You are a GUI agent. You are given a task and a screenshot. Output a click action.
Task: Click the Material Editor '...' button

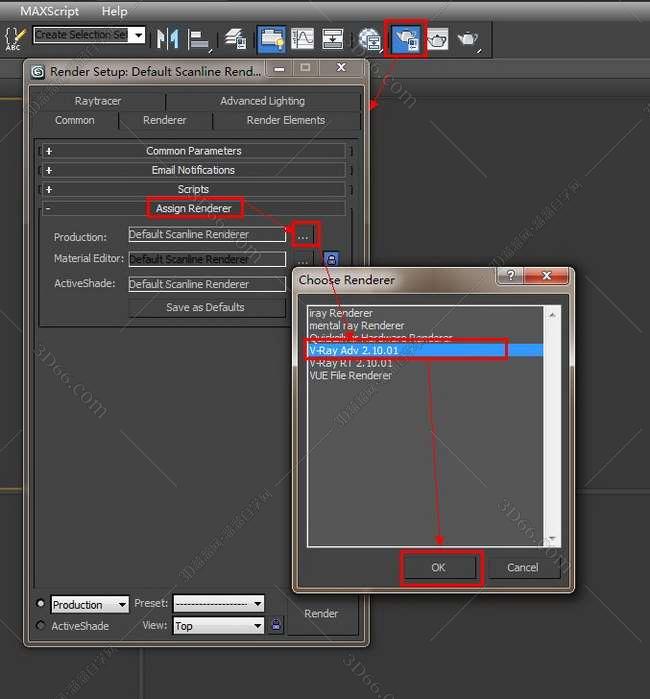[304, 259]
